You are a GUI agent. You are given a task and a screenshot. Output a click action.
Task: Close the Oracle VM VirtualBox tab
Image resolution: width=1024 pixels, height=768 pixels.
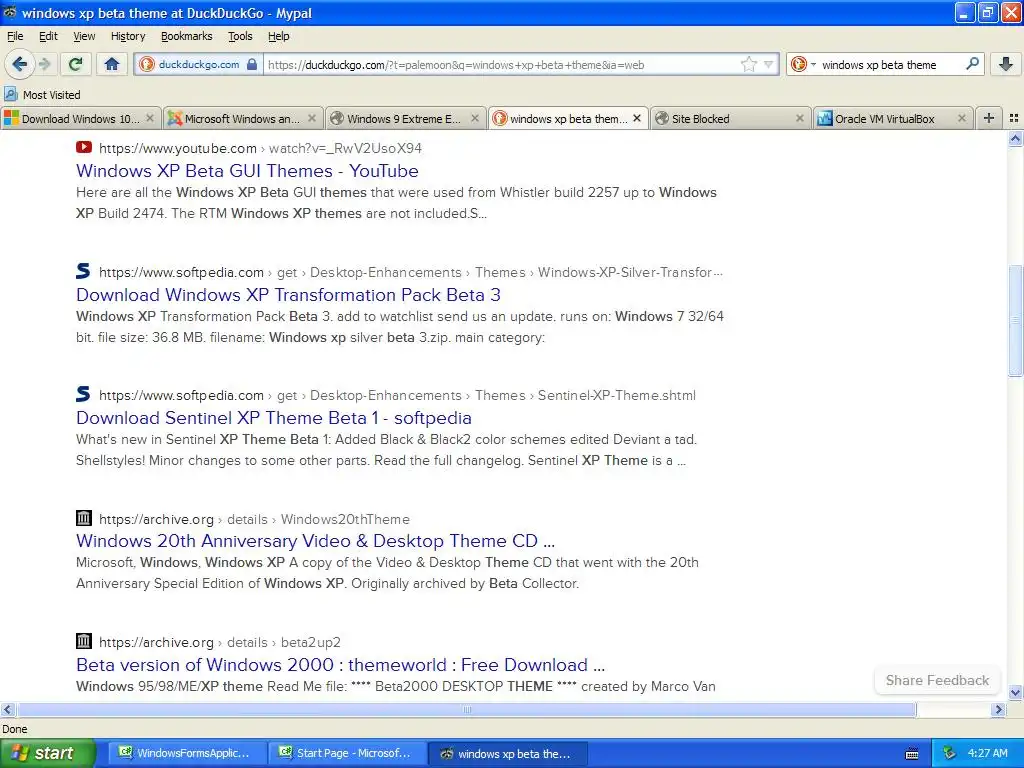[x=961, y=118]
